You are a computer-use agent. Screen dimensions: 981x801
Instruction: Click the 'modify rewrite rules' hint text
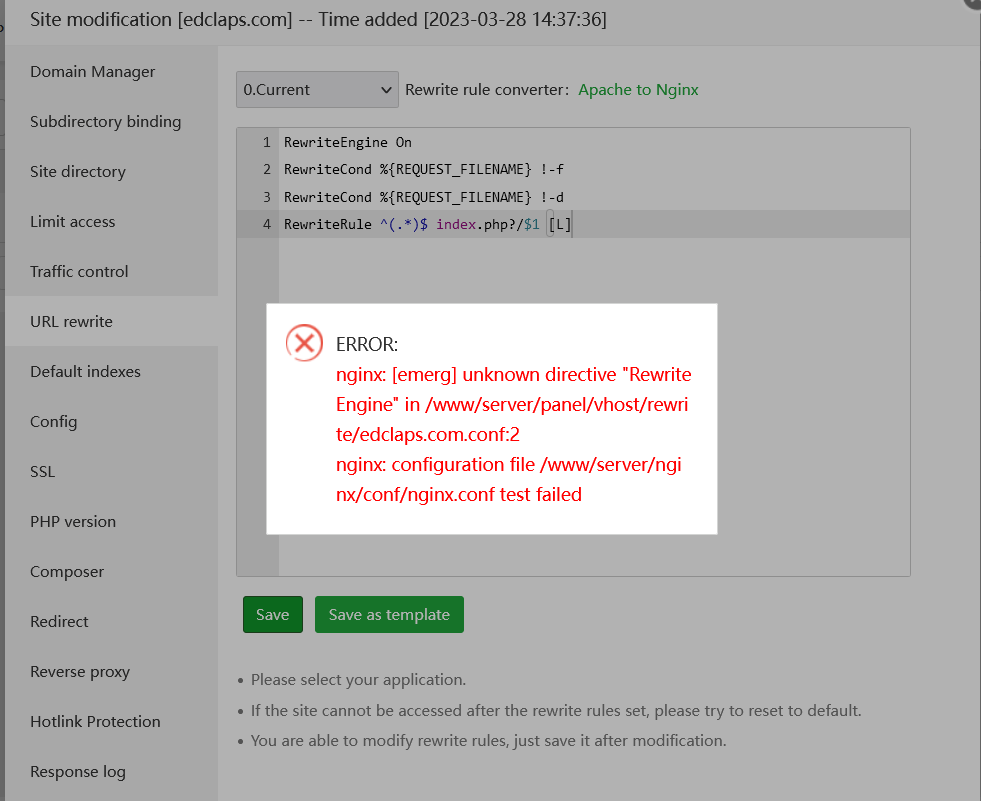point(489,741)
